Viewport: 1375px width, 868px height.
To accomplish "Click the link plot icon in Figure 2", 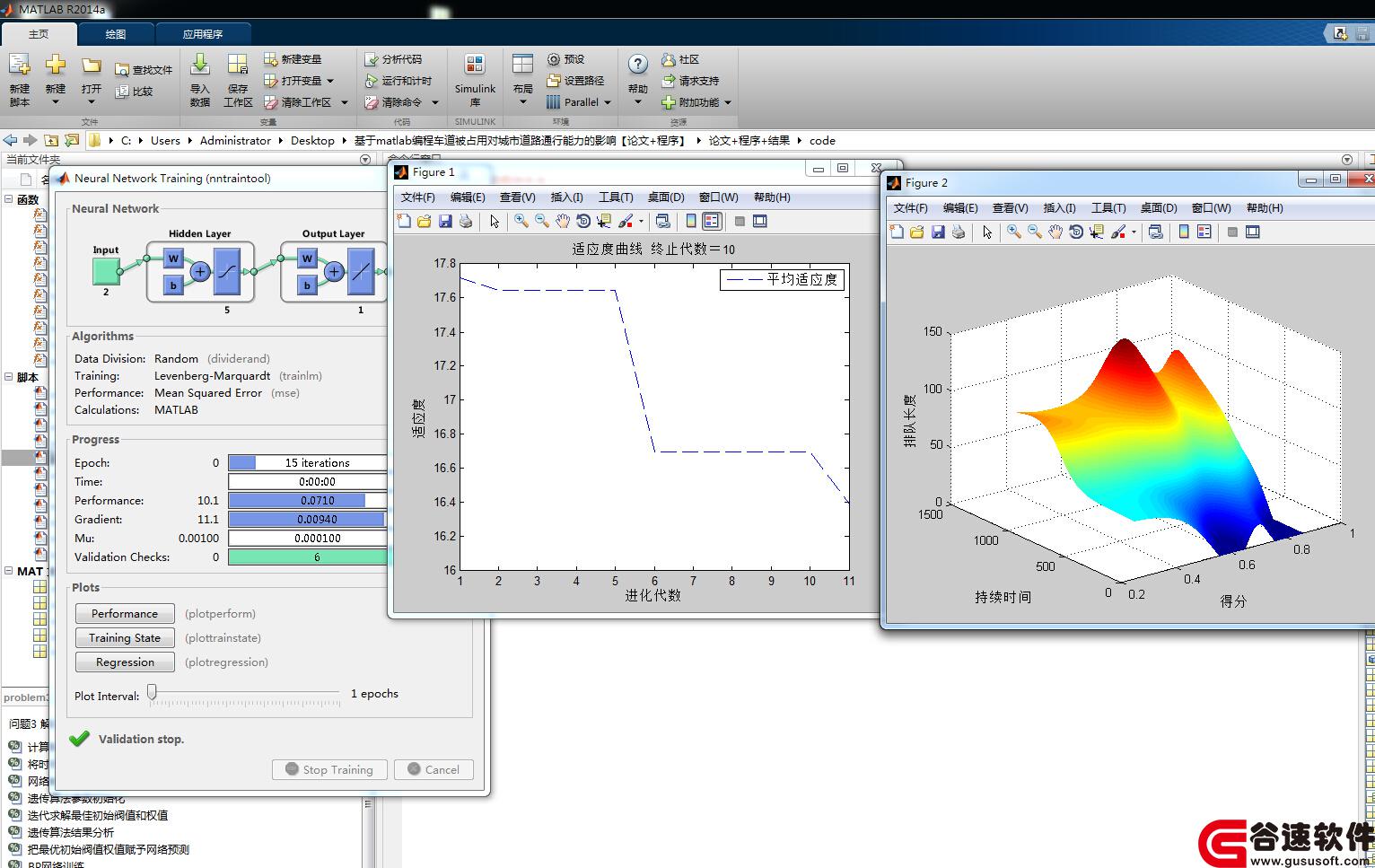I will (x=1156, y=232).
